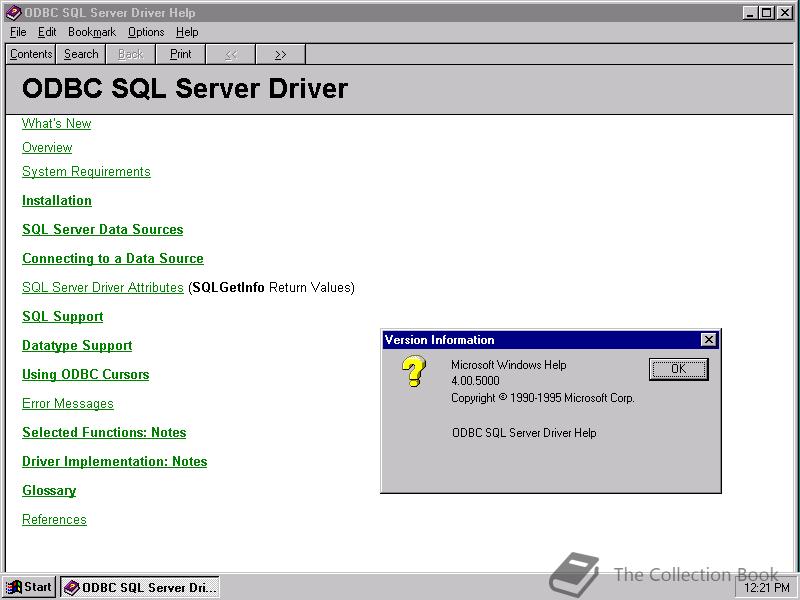Click the Microsoft Windows Help text

tap(509, 365)
